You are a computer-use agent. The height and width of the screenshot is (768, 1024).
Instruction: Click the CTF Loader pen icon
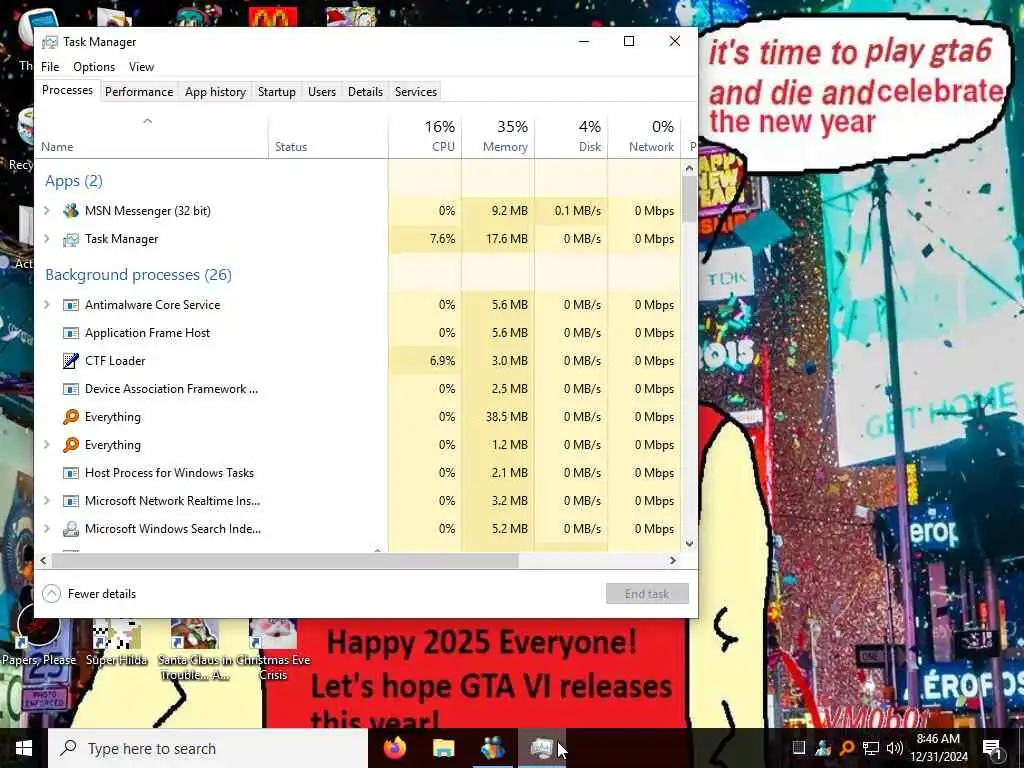click(71, 360)
